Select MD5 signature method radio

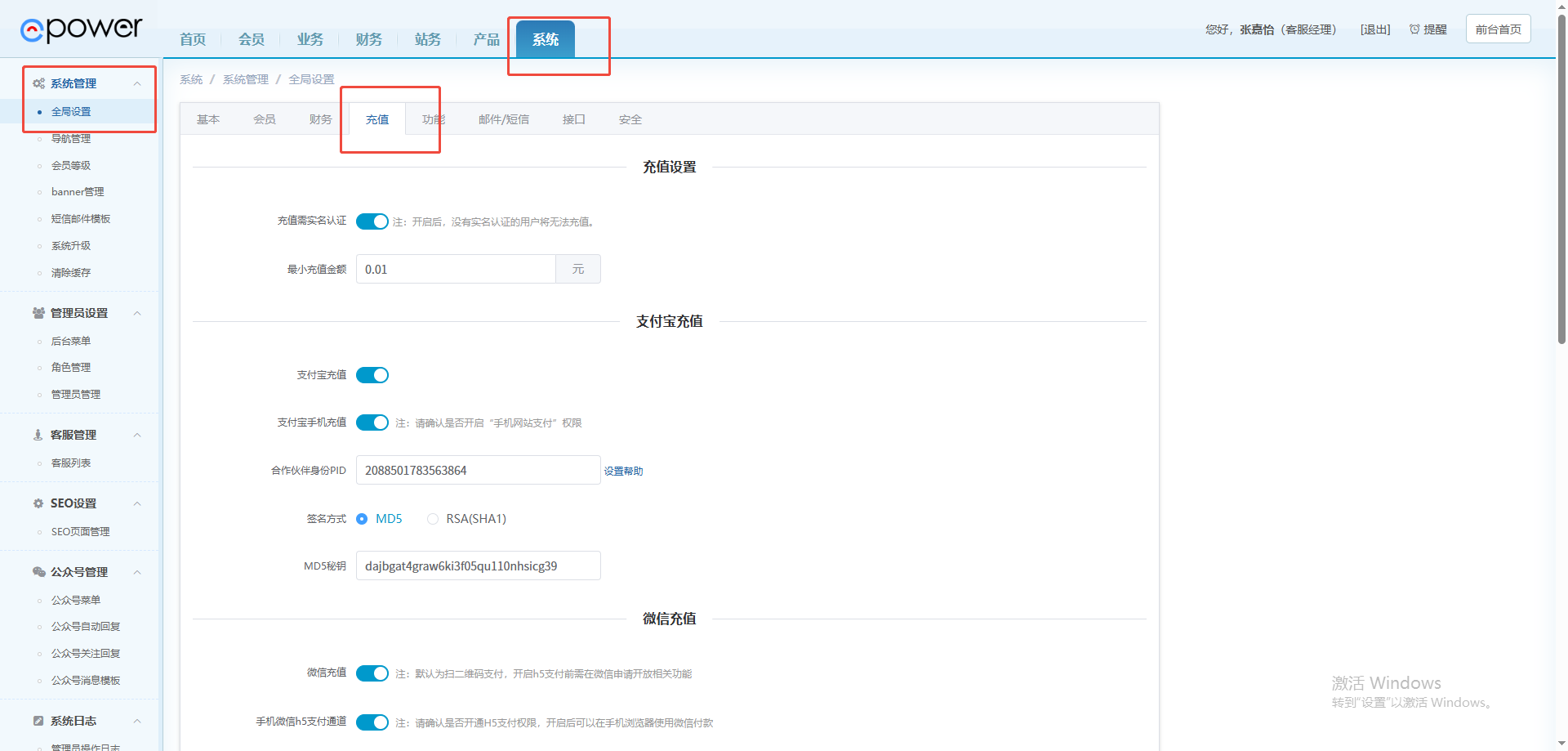362,519
